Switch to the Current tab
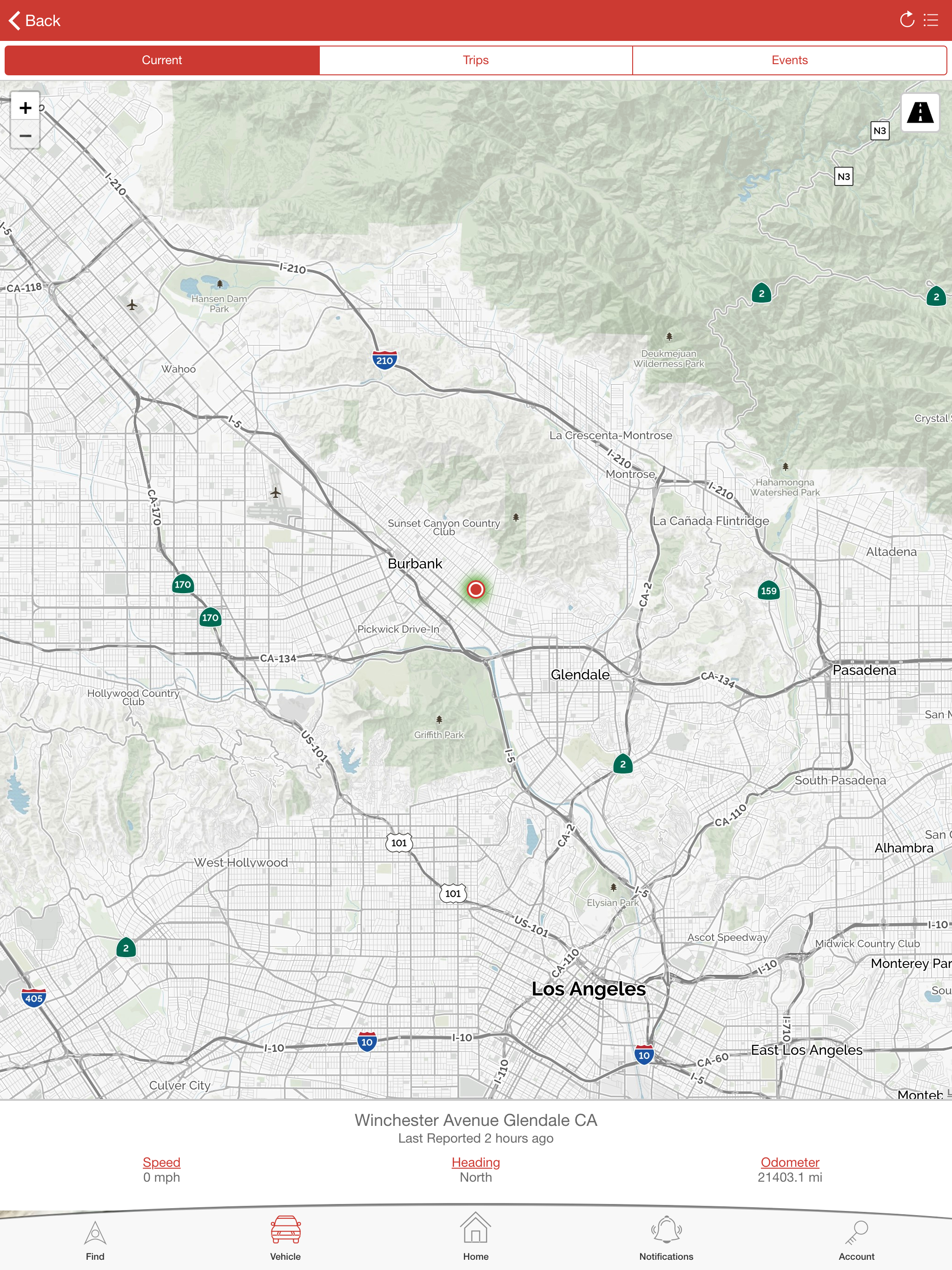The width and height of the screenshot is (952, 1270). (162, 60)
